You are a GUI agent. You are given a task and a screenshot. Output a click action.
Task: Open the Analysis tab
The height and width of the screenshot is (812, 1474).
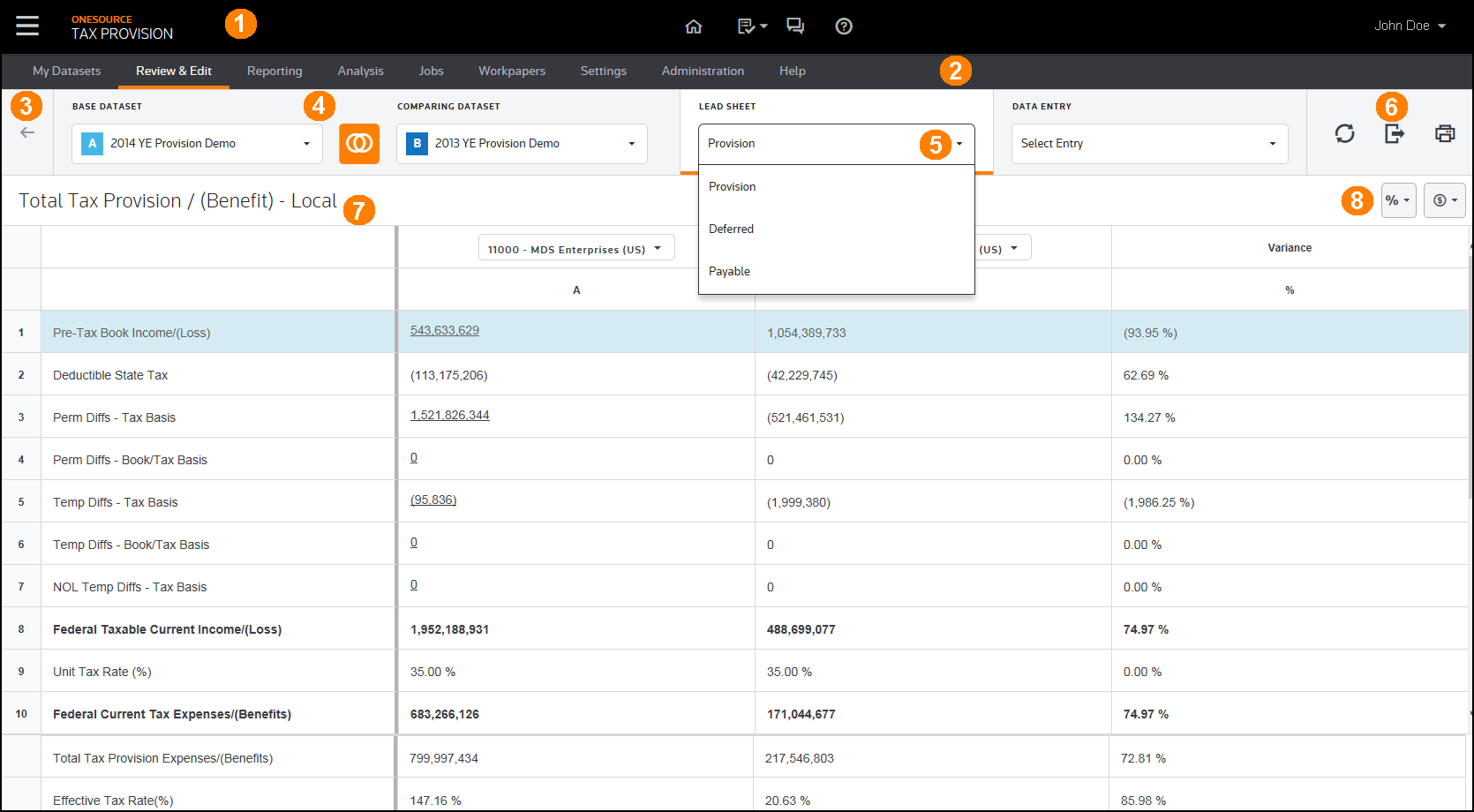click(361, 71)
